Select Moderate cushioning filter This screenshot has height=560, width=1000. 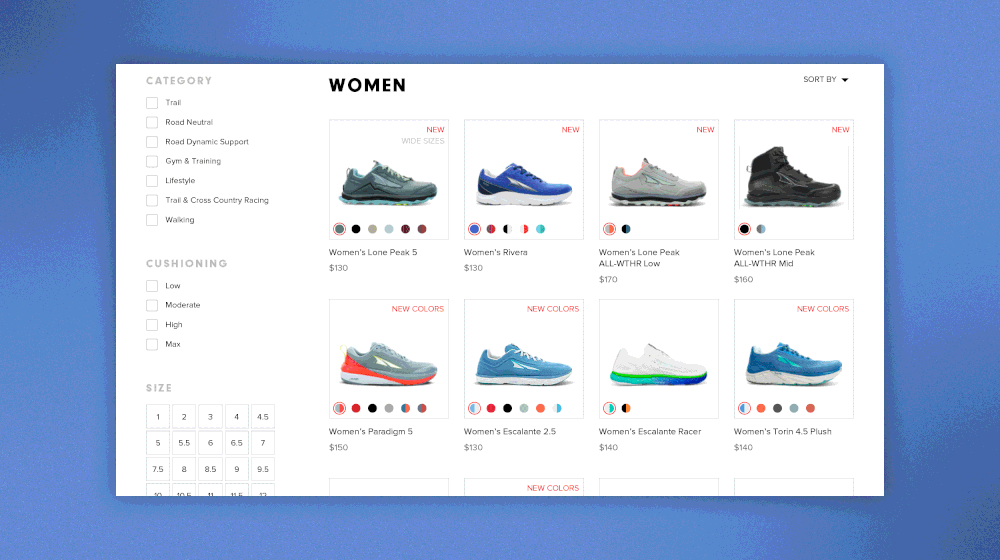coord(152,306)
